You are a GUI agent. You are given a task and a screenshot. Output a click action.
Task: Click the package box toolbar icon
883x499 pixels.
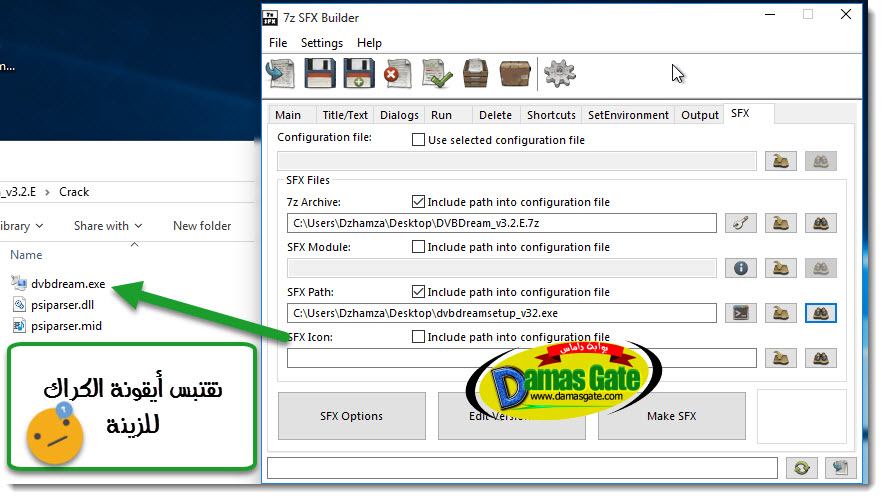click(x=515, y=73)
